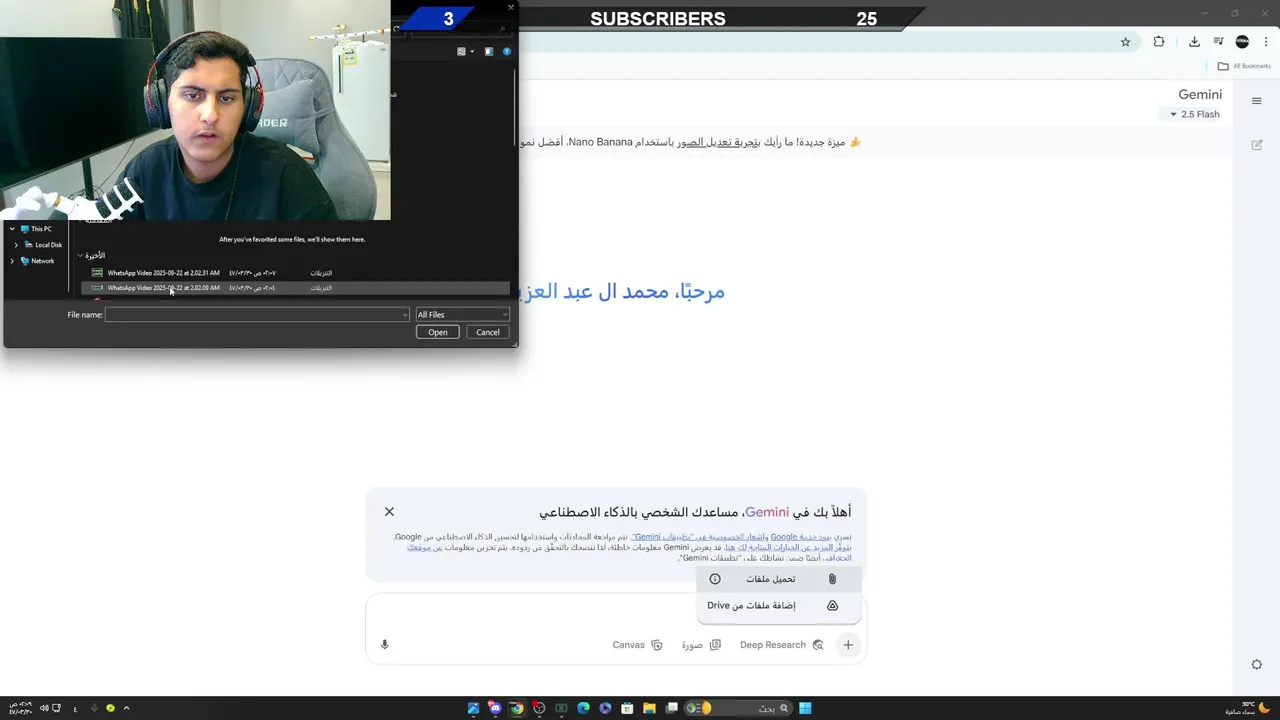Click the plus attach button in prompt box
This screenshot has width=1280, height=720.
(x=848, y=645)
